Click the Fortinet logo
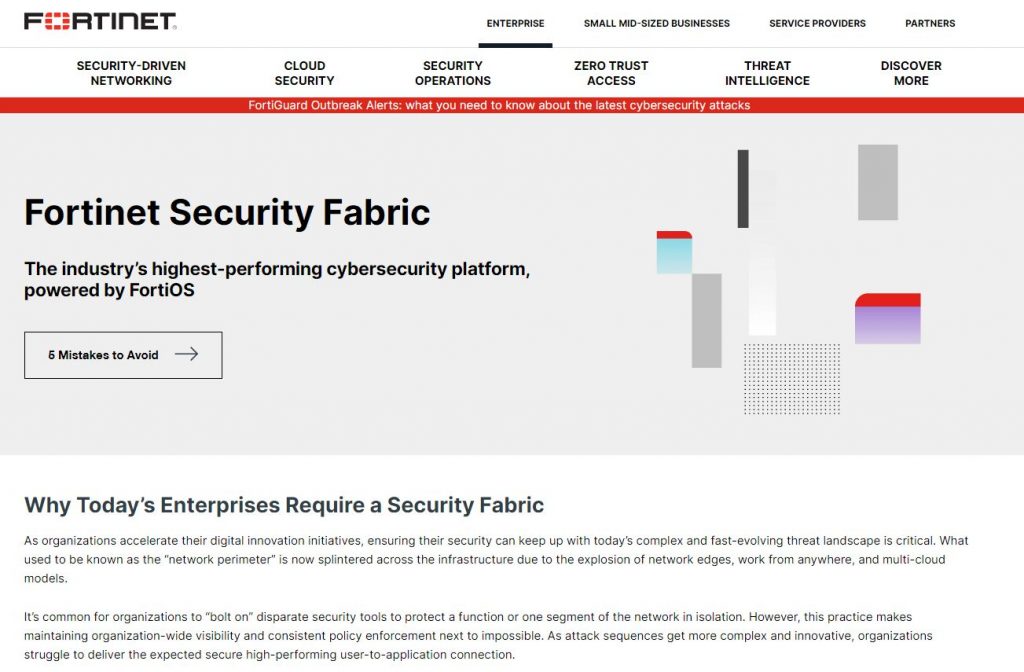This screenshot has height=672, width=1024. point(100,21)
